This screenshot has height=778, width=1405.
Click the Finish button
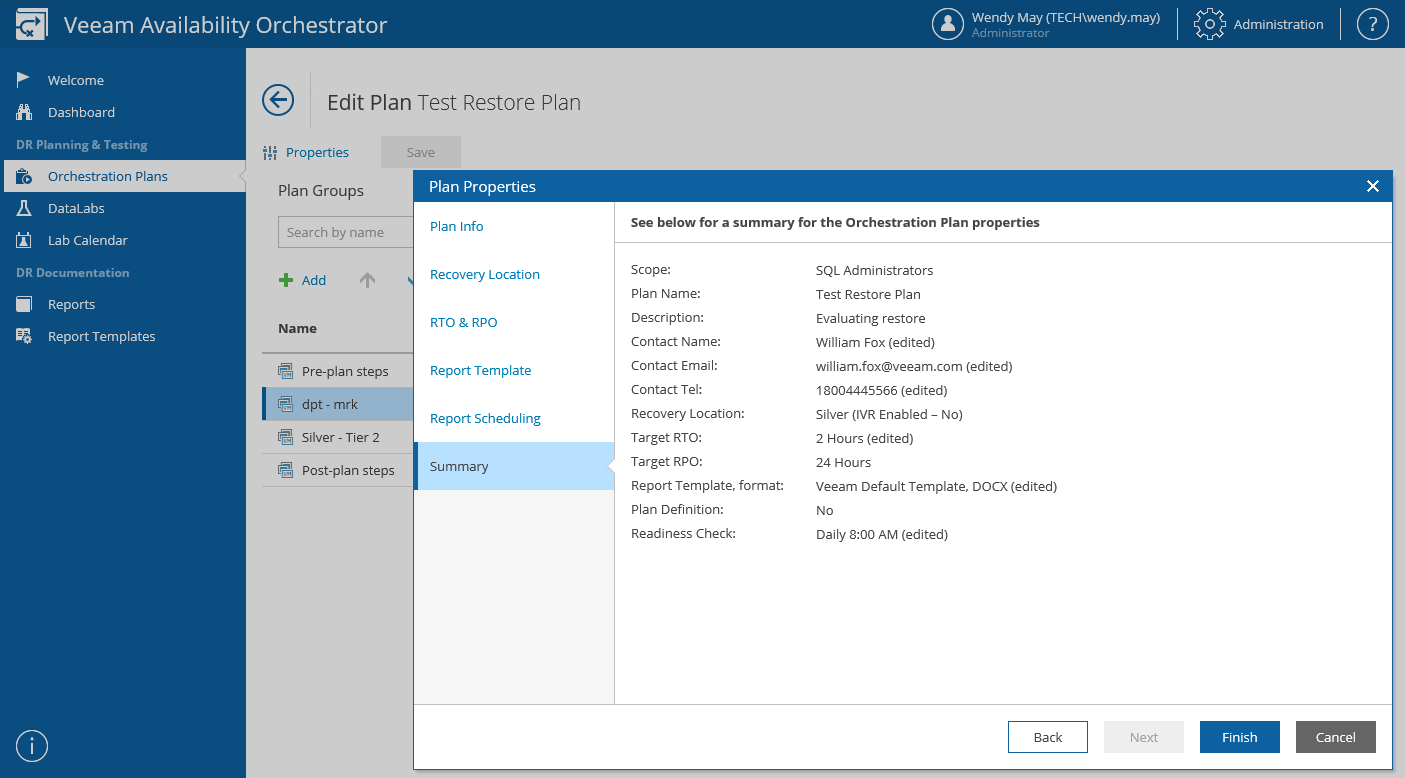(x=1239, y=737)
